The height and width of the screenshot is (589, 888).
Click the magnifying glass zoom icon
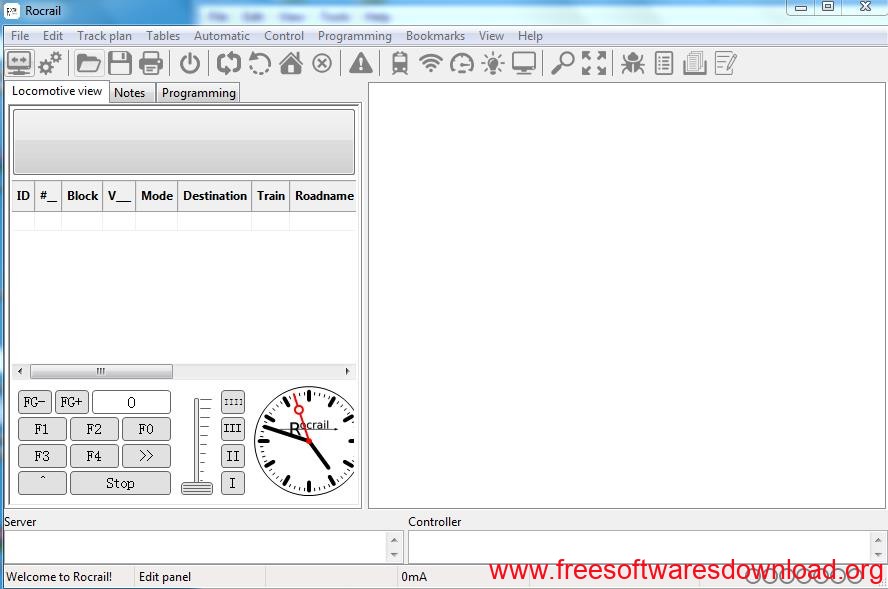[562, 63]
